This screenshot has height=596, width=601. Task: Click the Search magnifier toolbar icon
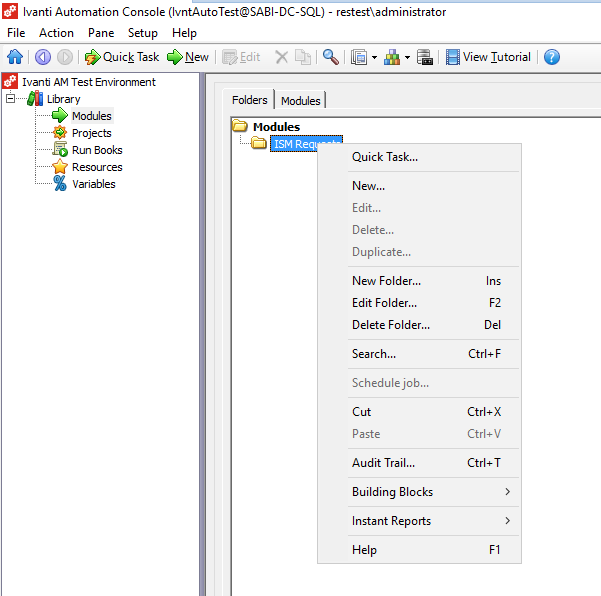coord(330,57)
